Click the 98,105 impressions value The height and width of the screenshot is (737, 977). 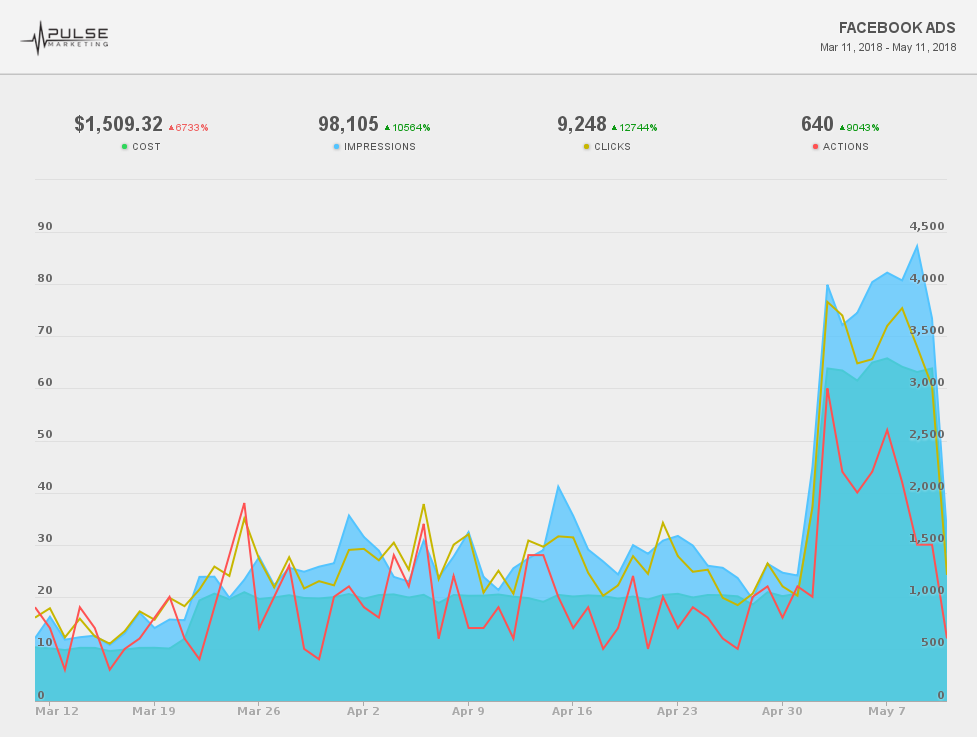point(348,124)
